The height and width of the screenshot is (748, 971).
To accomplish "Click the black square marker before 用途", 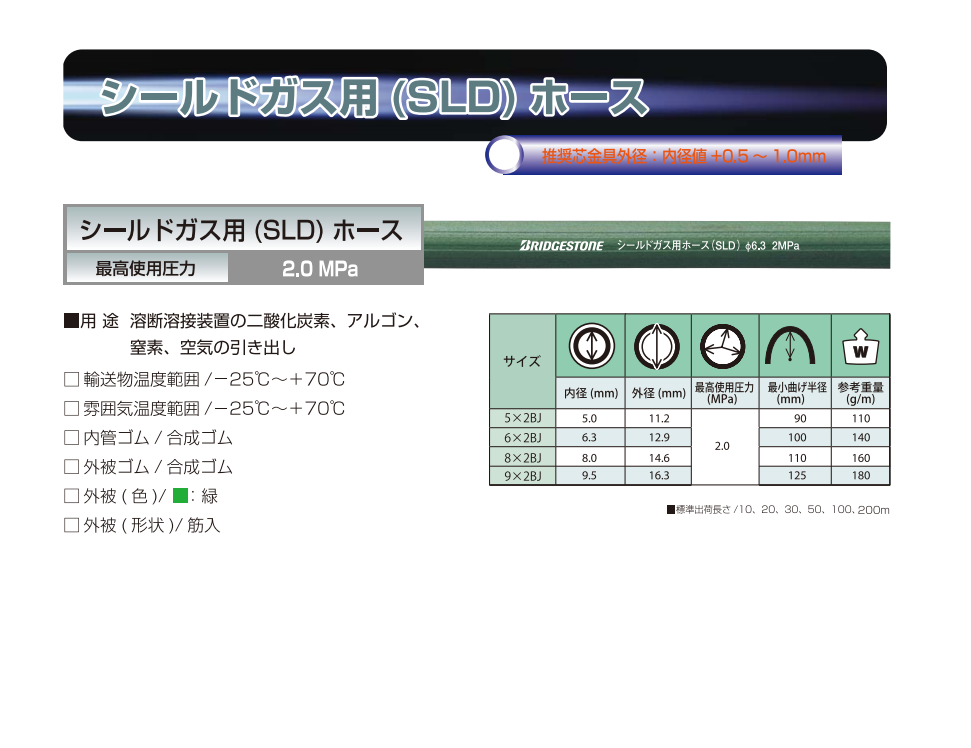I will coord(70,321).
